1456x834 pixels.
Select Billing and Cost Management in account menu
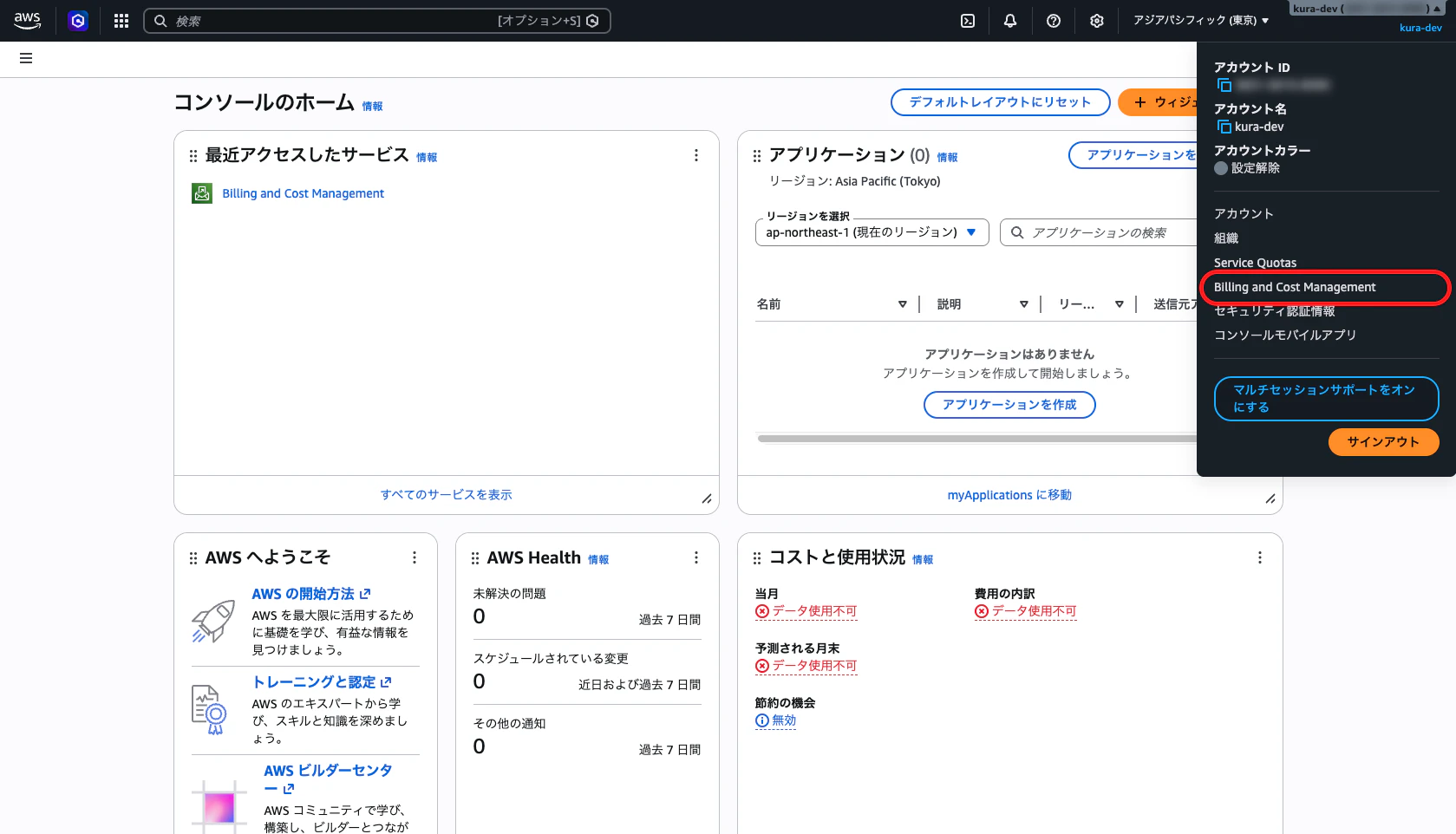click(x=1295, y=287)
